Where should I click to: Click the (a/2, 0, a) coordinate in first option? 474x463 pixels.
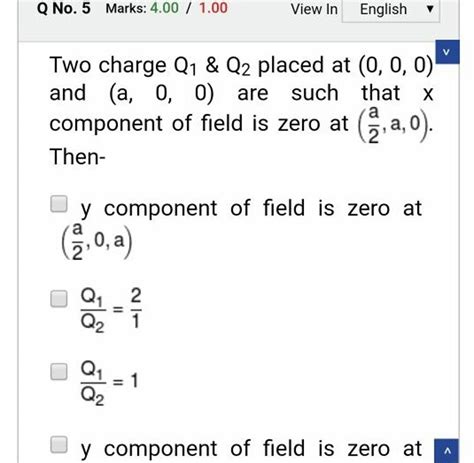(x=97, y=241)
